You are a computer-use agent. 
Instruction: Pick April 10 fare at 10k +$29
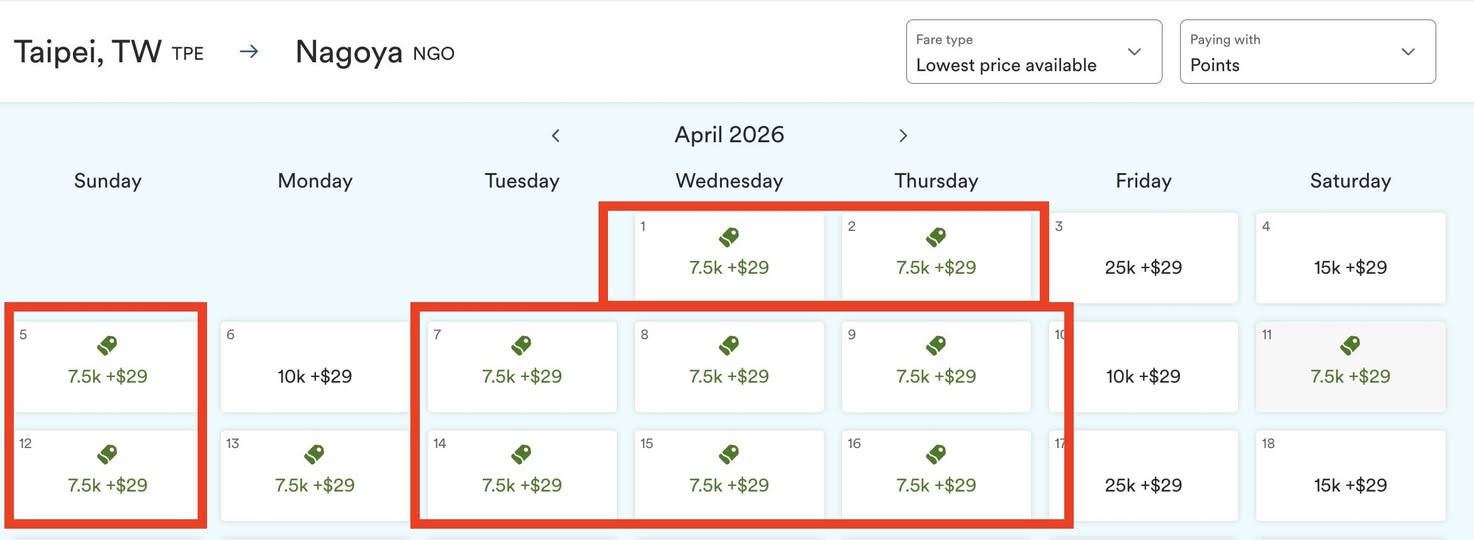(1143, 376)
